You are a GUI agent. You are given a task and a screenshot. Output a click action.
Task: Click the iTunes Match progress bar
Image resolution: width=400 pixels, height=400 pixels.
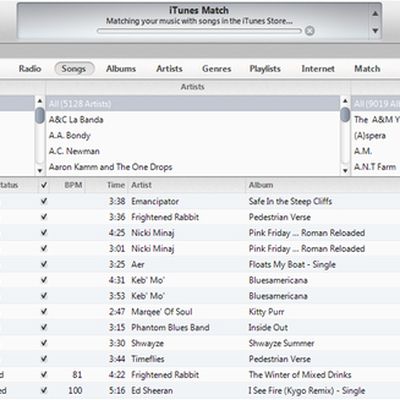pyautogui.click(x=199, y=31)
